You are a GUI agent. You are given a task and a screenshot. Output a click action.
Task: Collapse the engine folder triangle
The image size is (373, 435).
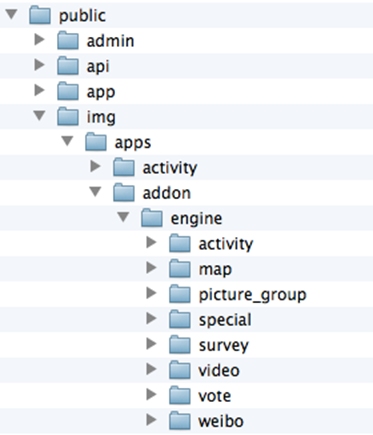click(124, 217)
